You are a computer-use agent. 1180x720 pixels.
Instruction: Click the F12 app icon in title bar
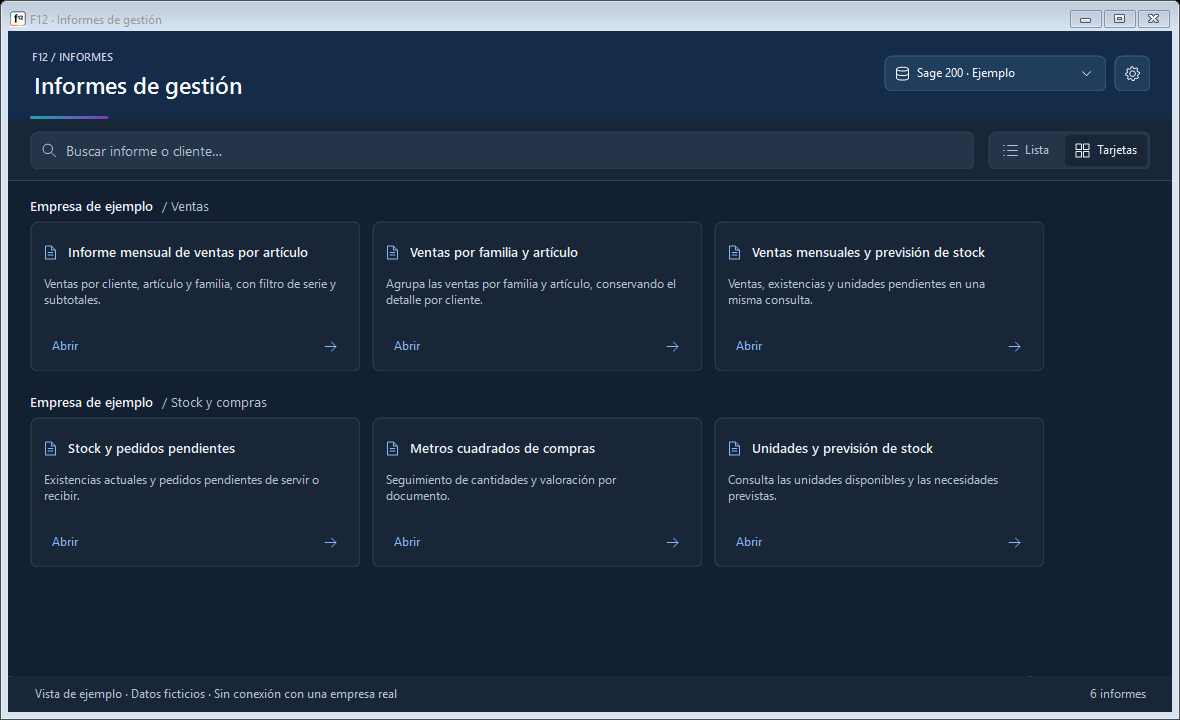tap(18, 19)
